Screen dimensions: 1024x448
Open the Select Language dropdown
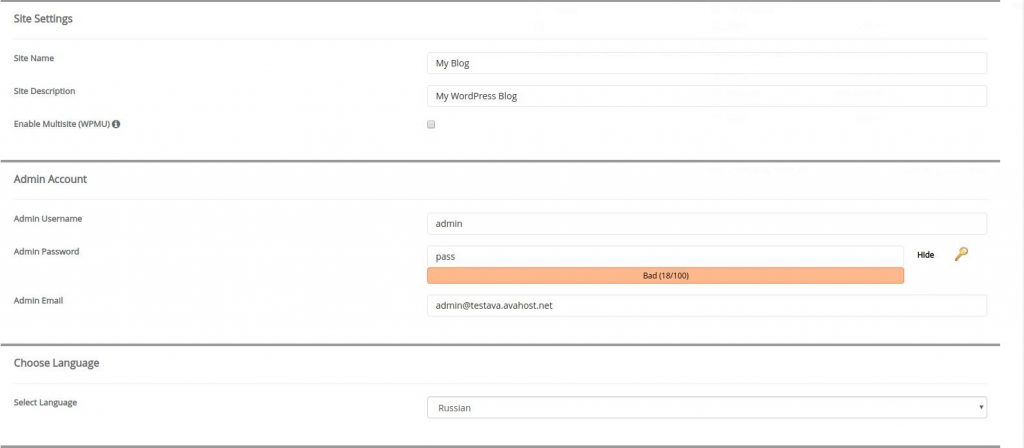click(x=707, y=408)
